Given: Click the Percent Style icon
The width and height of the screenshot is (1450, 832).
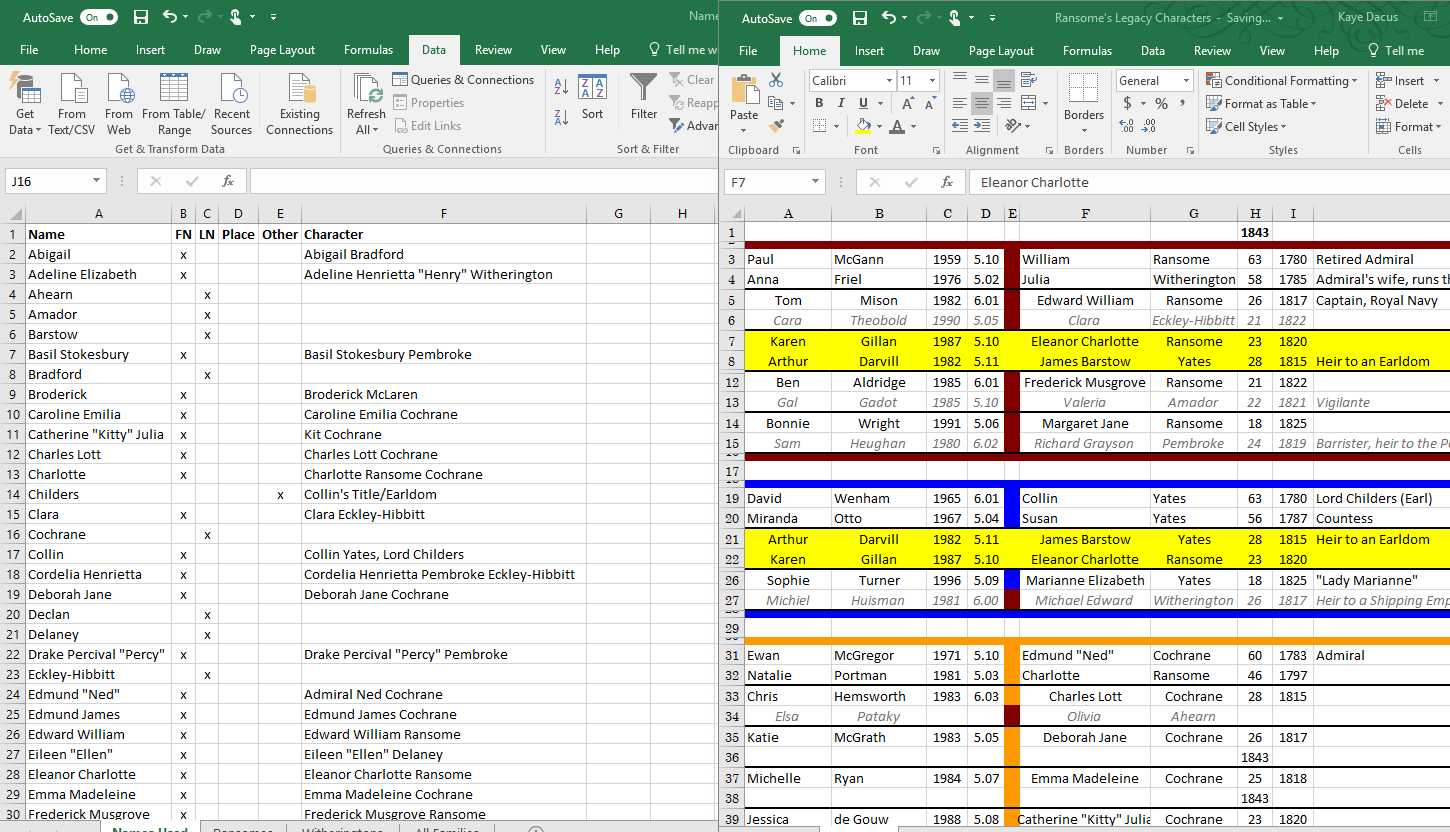Looking at the screenshot, I should 1161,103.
